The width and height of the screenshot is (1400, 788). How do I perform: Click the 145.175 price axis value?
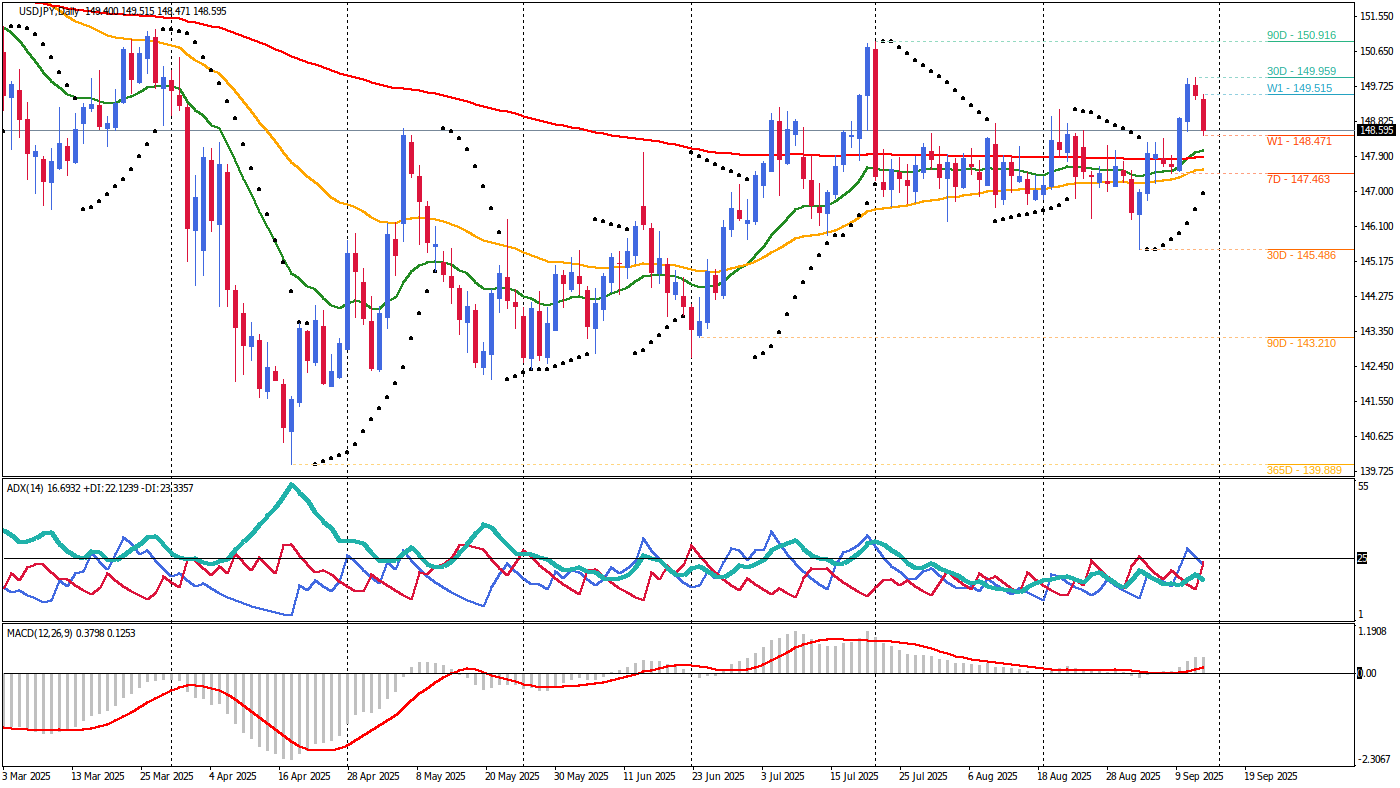(x=1377, y=261)
